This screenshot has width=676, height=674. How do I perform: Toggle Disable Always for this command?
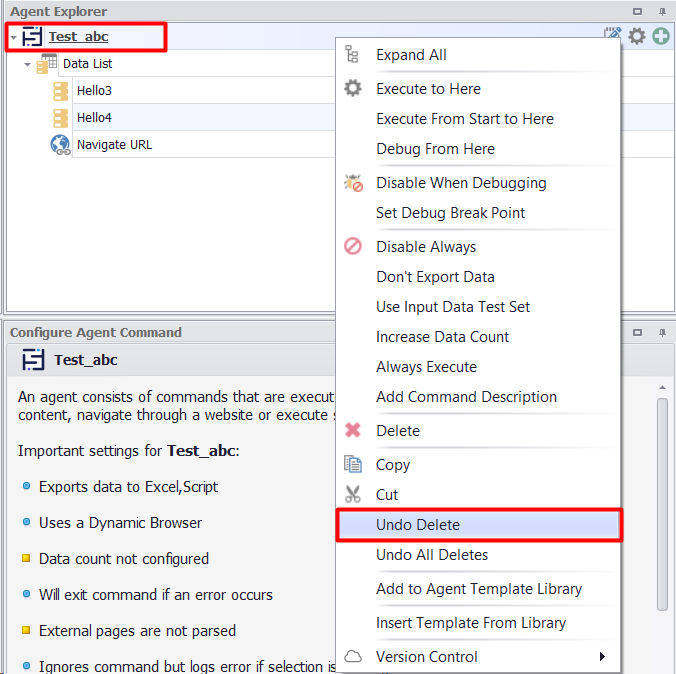click(425, 247)
